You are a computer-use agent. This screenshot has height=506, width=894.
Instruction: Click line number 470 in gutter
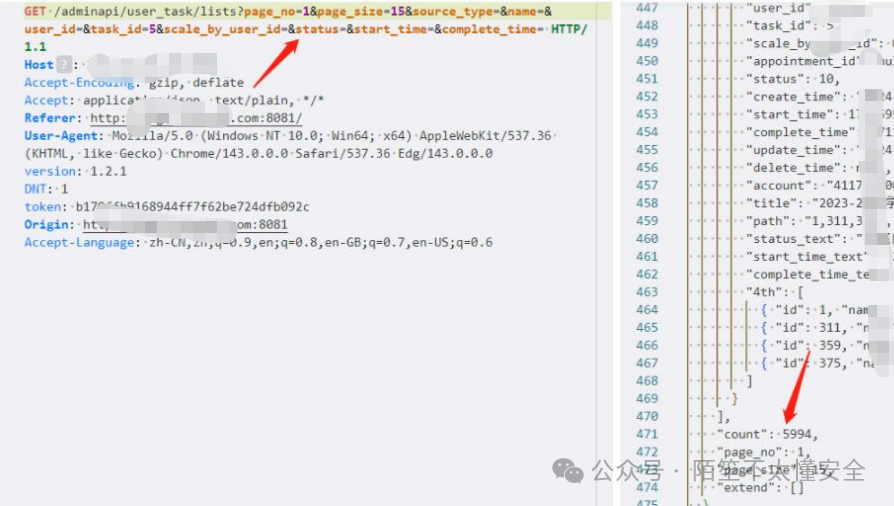[647, 416]
